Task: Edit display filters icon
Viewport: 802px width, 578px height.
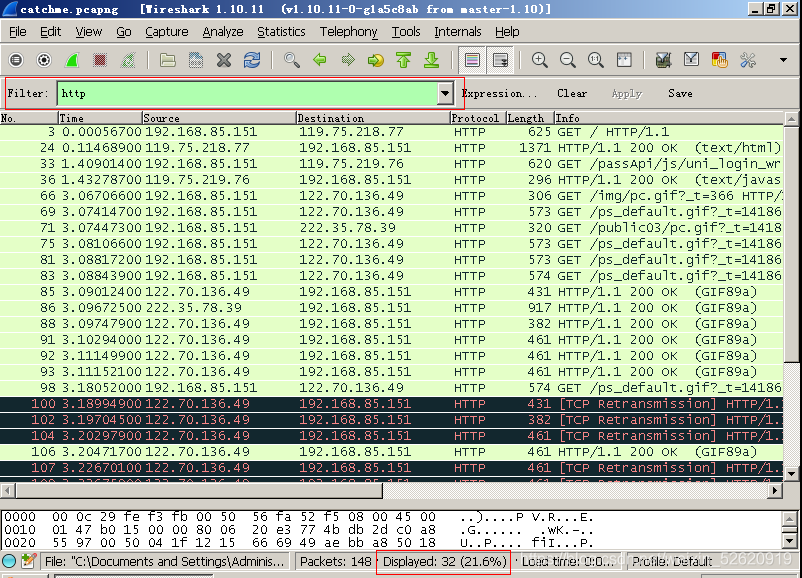Action: coord(692,60)
